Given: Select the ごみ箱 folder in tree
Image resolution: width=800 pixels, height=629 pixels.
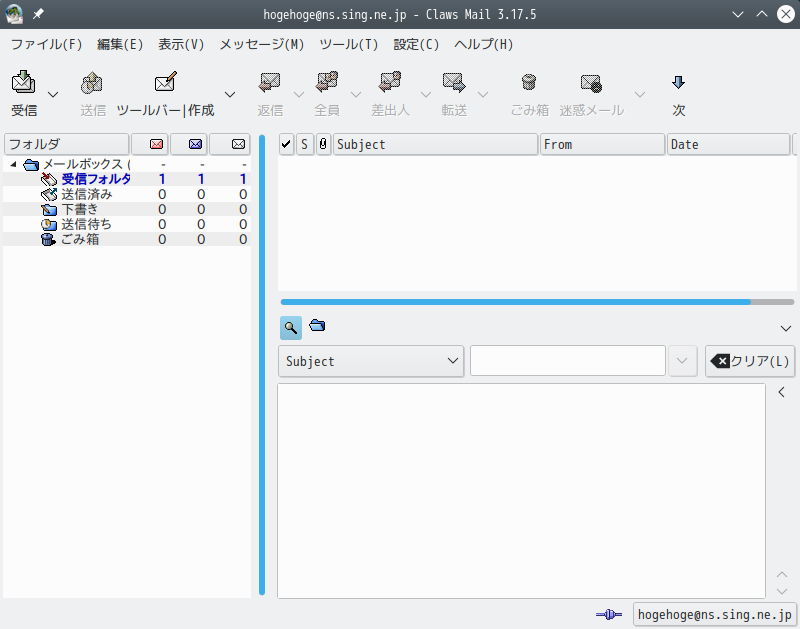Looking at the screenshot, I should 80,239.
